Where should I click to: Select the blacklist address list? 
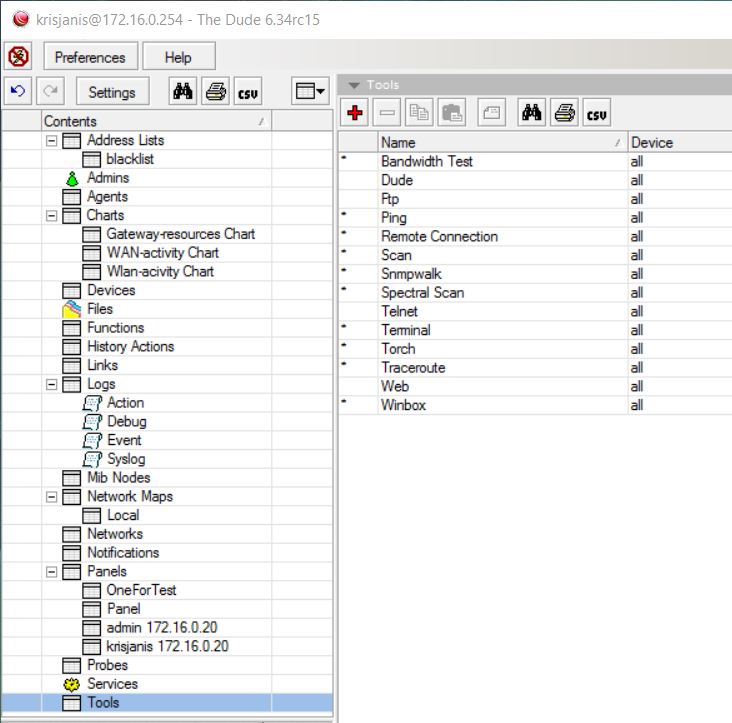point(130,159)
